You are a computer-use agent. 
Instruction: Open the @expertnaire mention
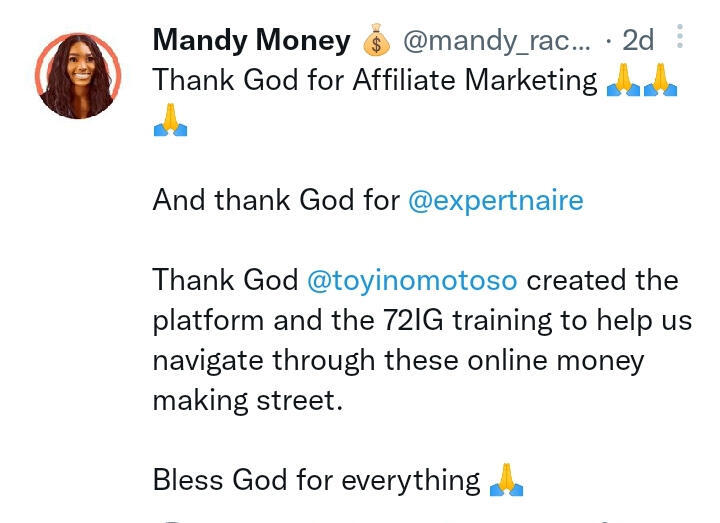click(x=495, y=200)
